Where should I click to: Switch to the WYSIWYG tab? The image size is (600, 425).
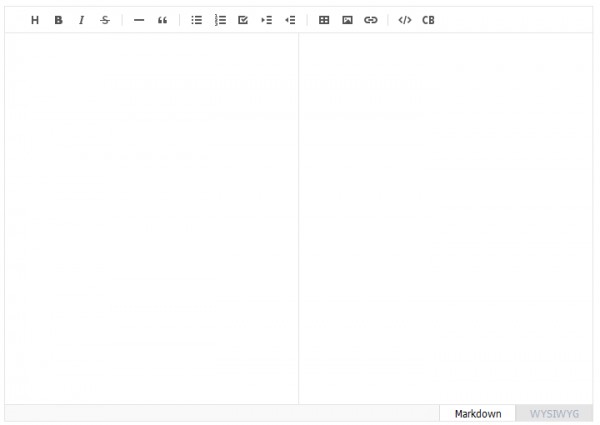click(x=554, y=413)
